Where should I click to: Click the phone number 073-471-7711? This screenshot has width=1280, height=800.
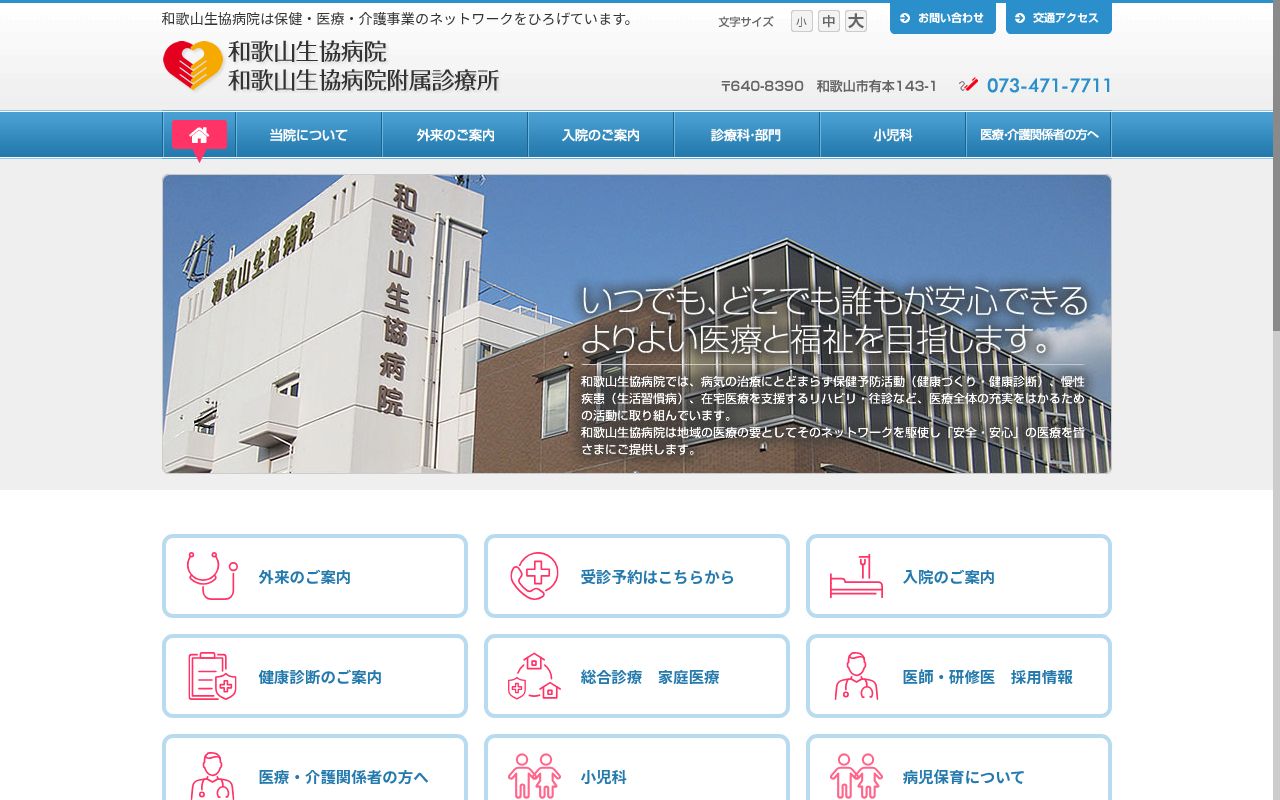click(x=1049, y=86)
